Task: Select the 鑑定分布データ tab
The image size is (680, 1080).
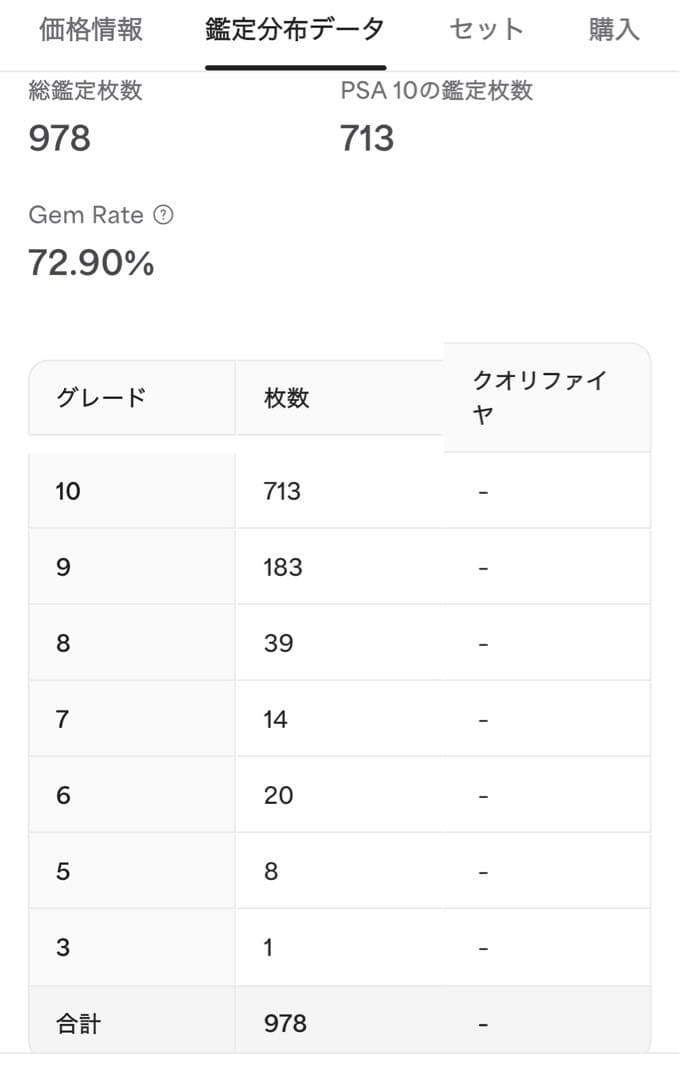Action: point(295,30)
